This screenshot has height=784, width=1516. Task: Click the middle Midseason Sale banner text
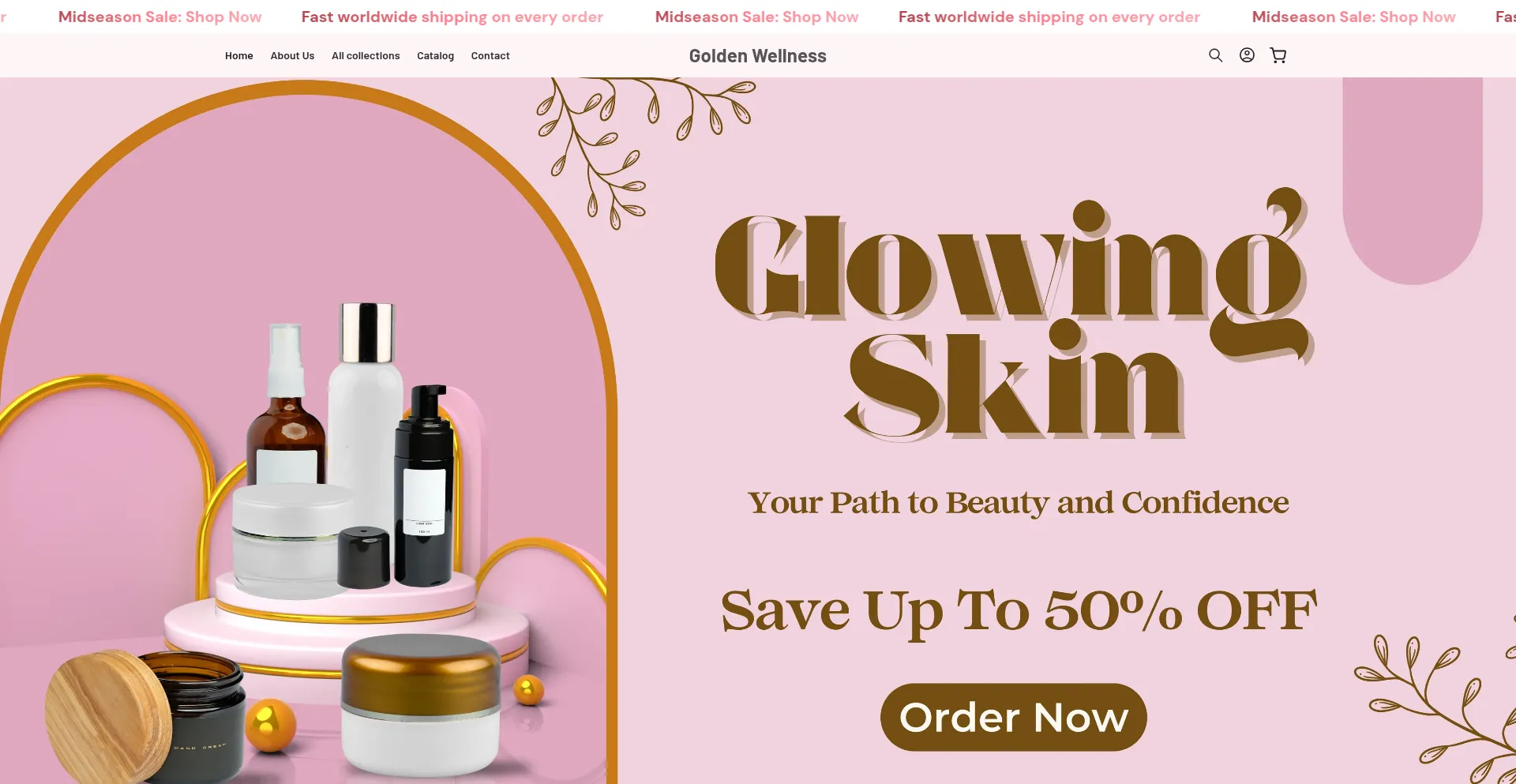(756, 17)
